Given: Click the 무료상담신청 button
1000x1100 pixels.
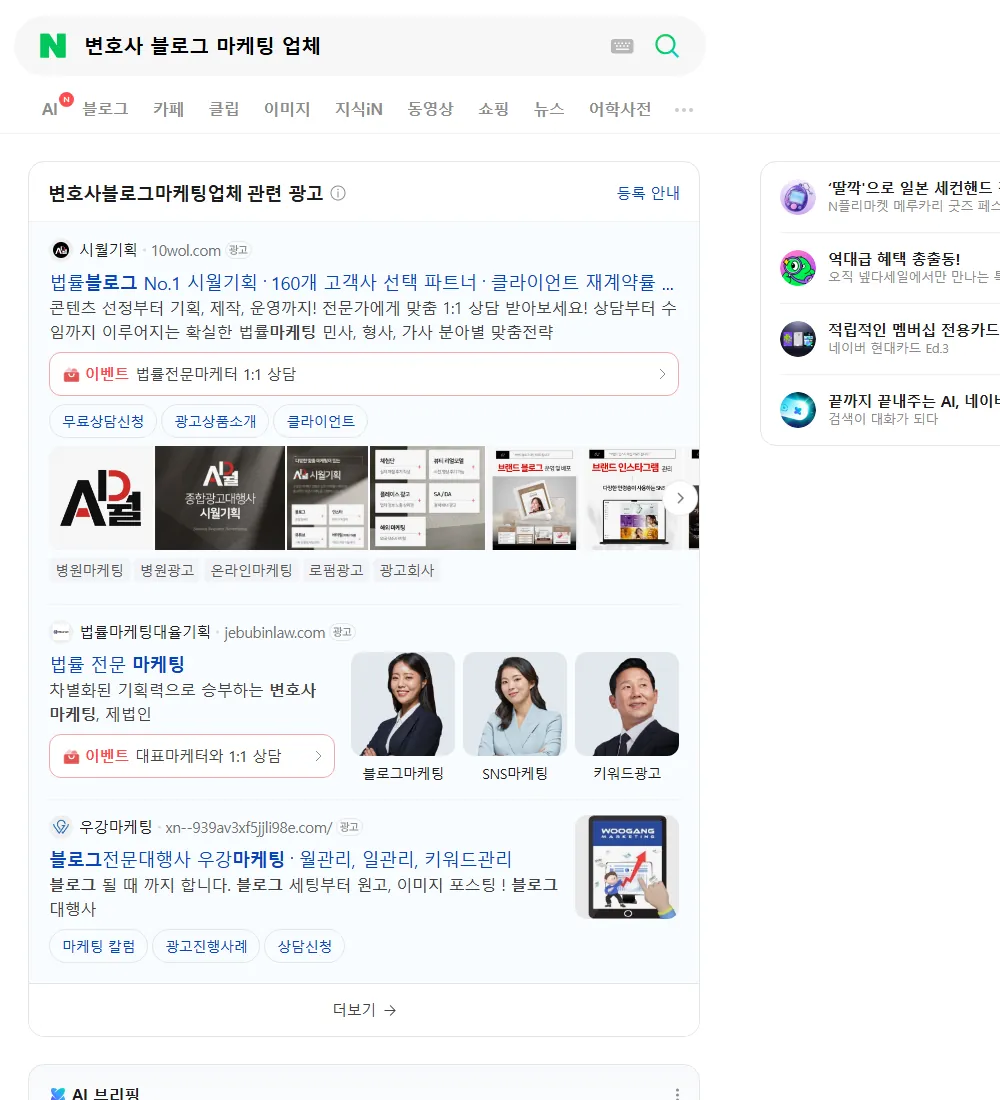Looking at the screenshot, I should click(x=103, y=422).
